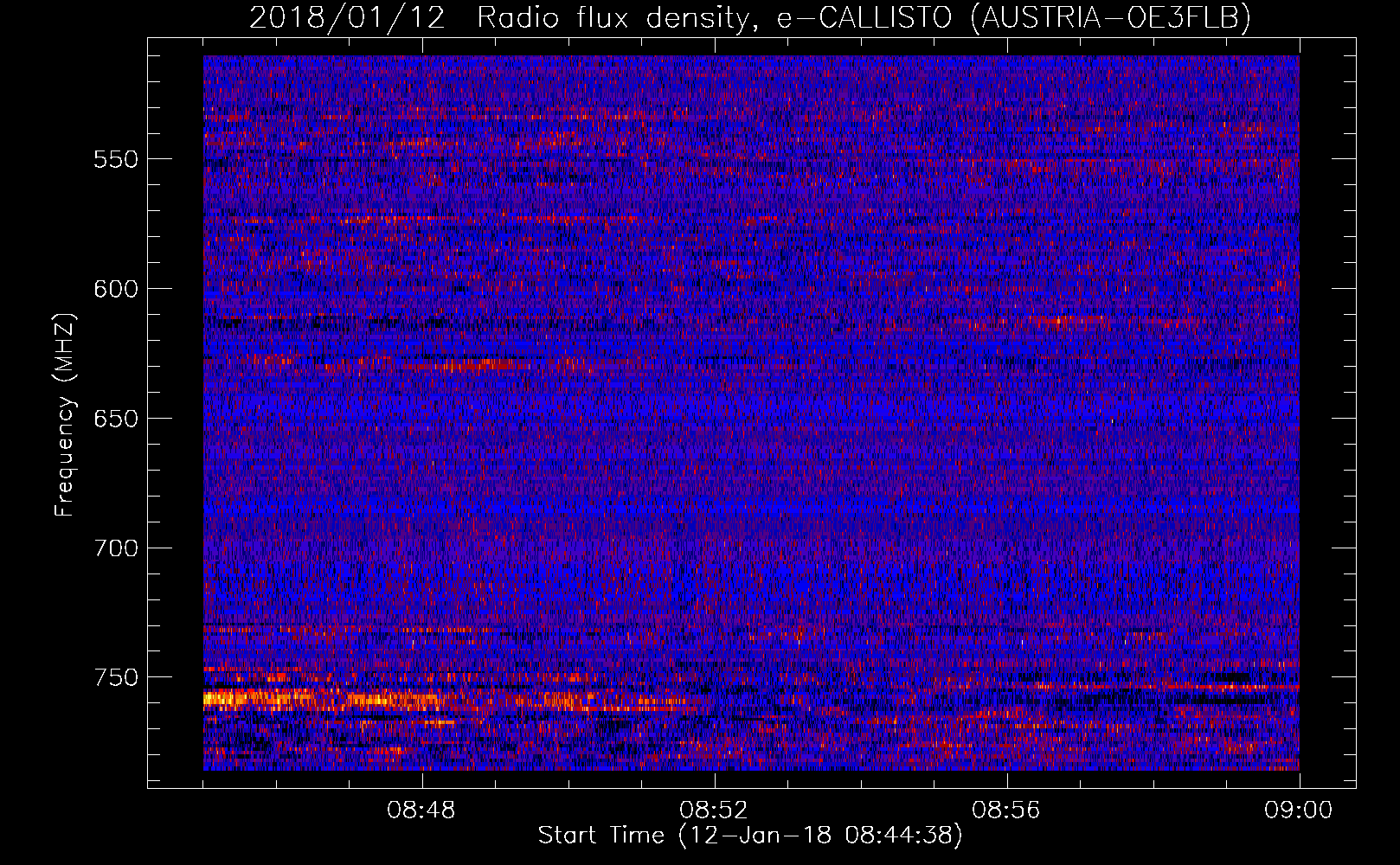Viewport: 1400px width, 865px height.
Task: Click the 750 frequency tick label
Action: 115,677
